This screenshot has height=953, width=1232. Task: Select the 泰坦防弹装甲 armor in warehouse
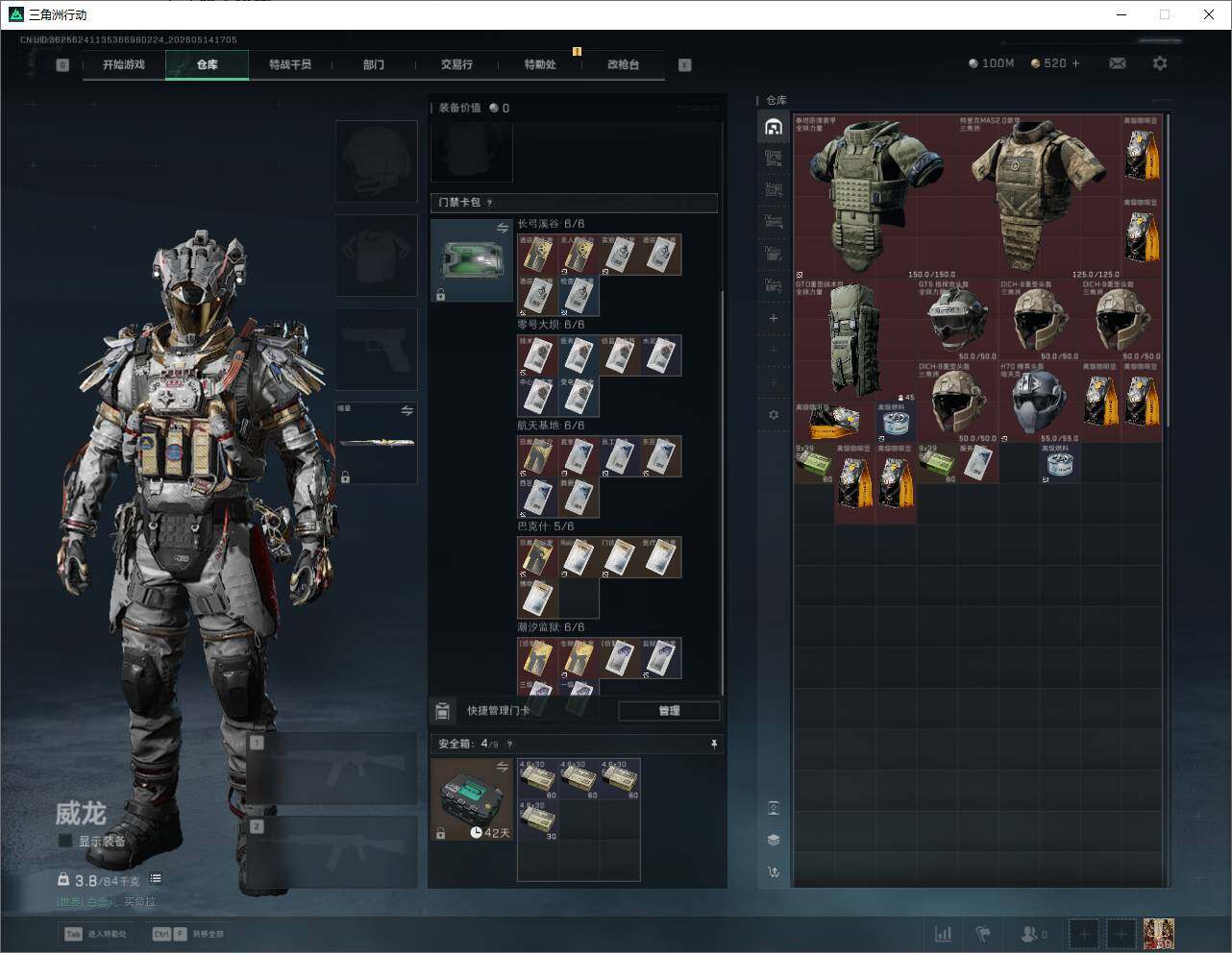coord(875,197)
